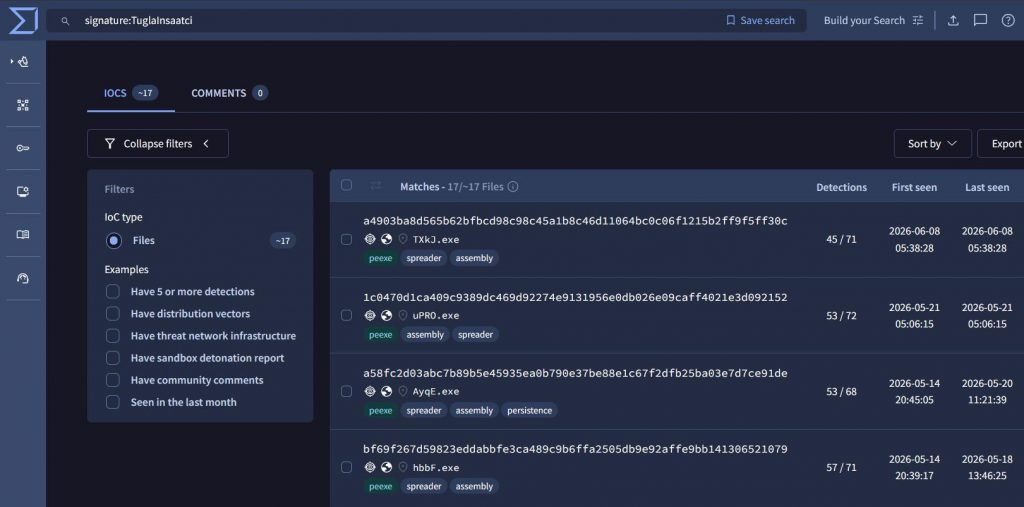Click the target icon for AyqE.exe

tap(370, 391)
